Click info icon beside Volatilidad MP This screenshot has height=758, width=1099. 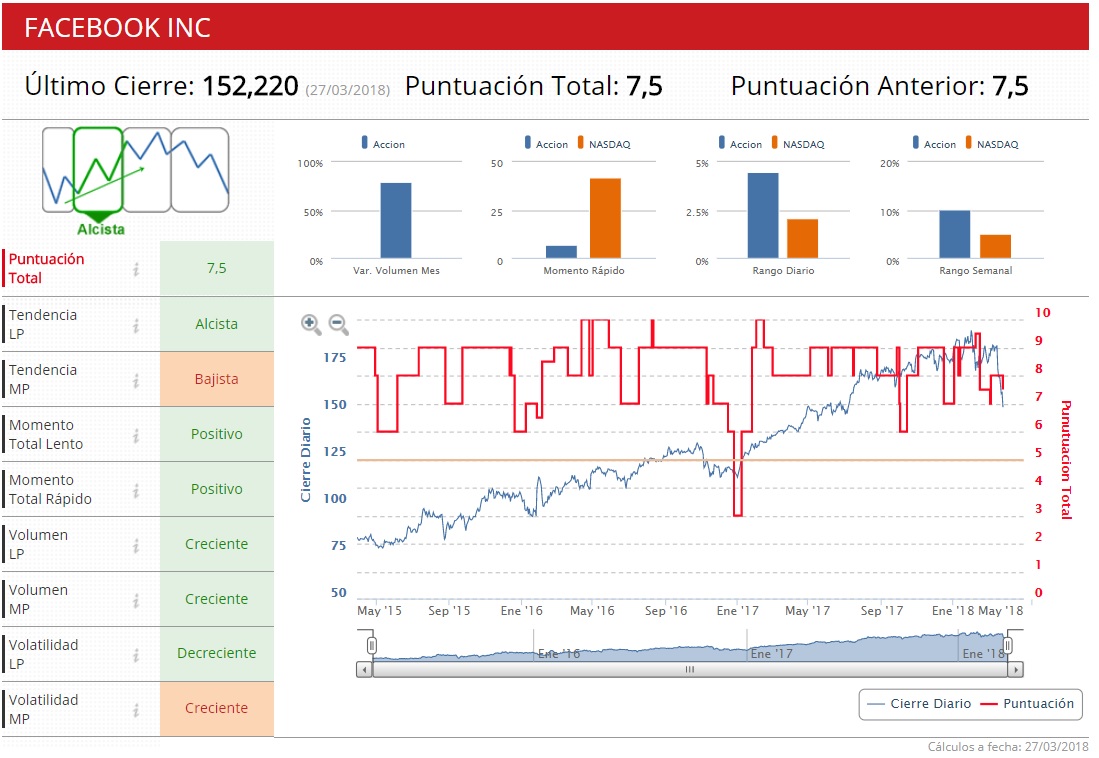[x=136, y=710]
